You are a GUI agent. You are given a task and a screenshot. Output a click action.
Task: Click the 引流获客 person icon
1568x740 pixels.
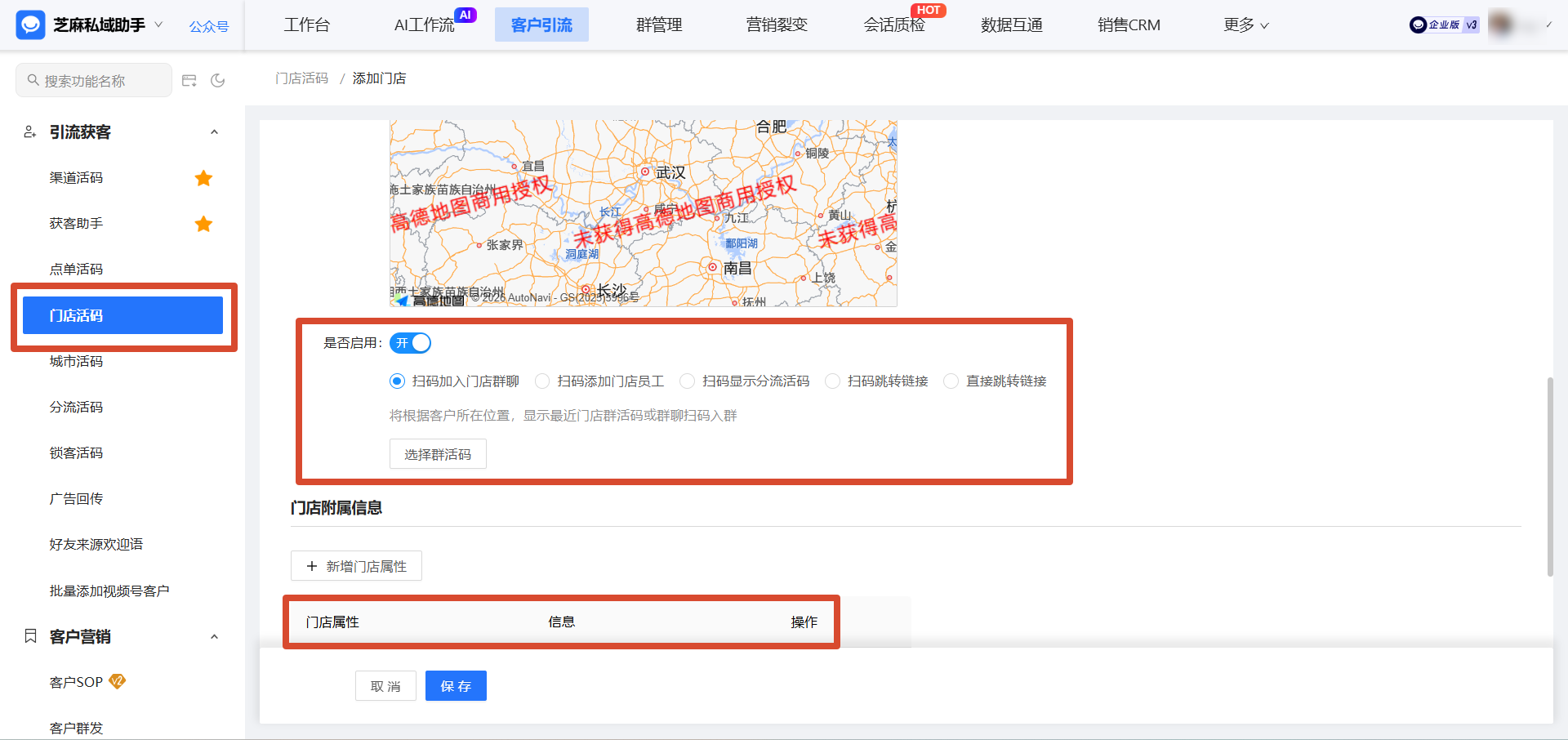[30, 132]
